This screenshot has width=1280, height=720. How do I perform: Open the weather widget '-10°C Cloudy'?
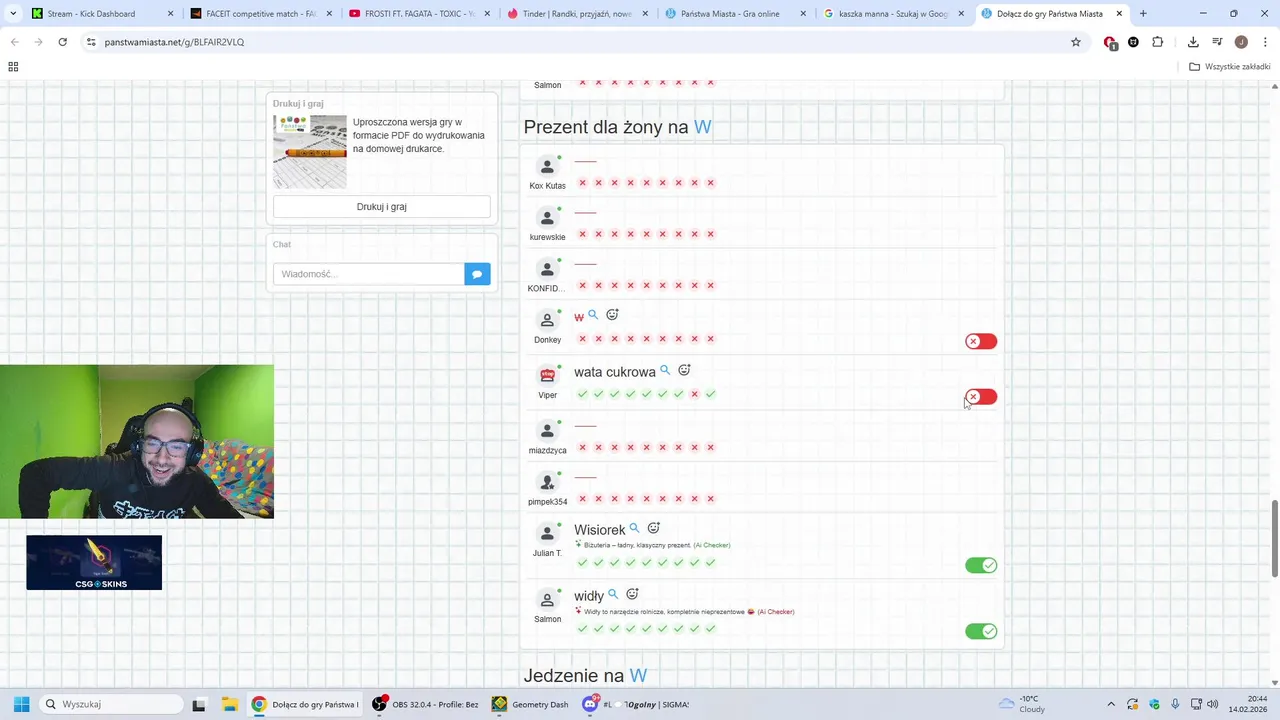1020,704
